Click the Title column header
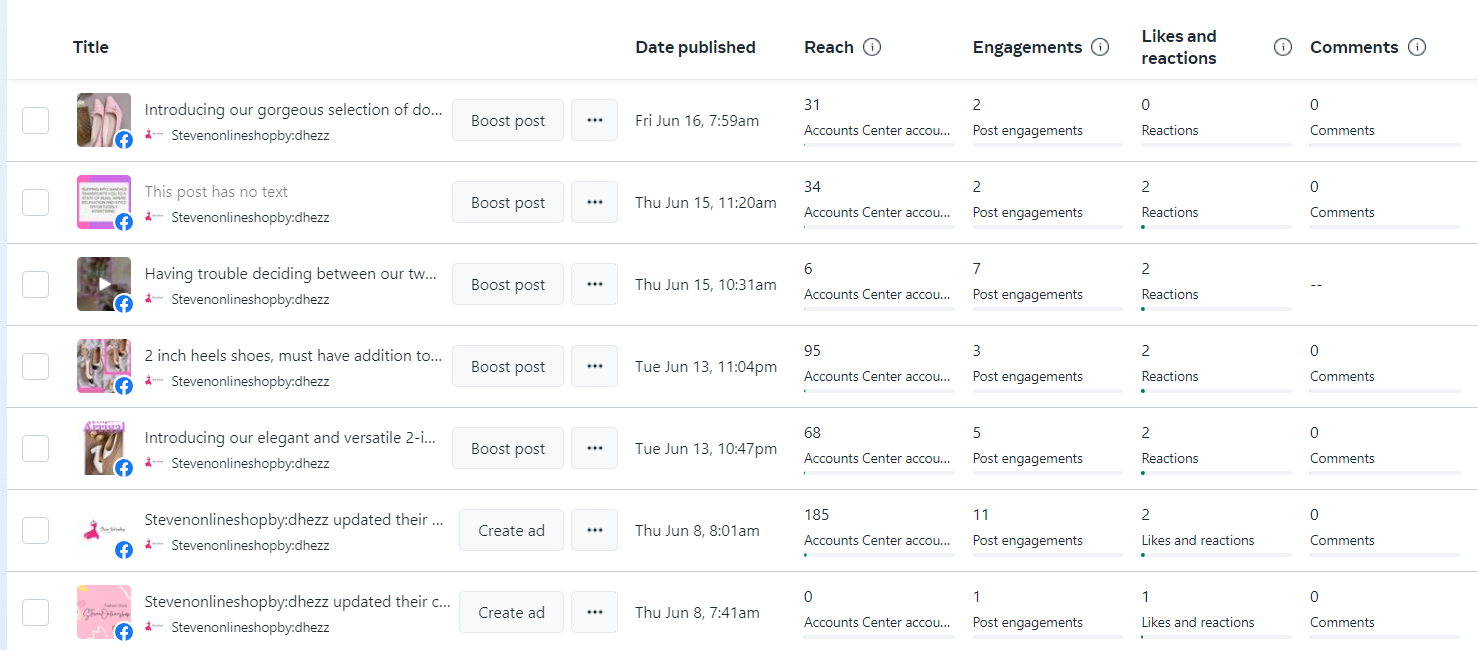 pyautogui.click(x=91, y=47)
